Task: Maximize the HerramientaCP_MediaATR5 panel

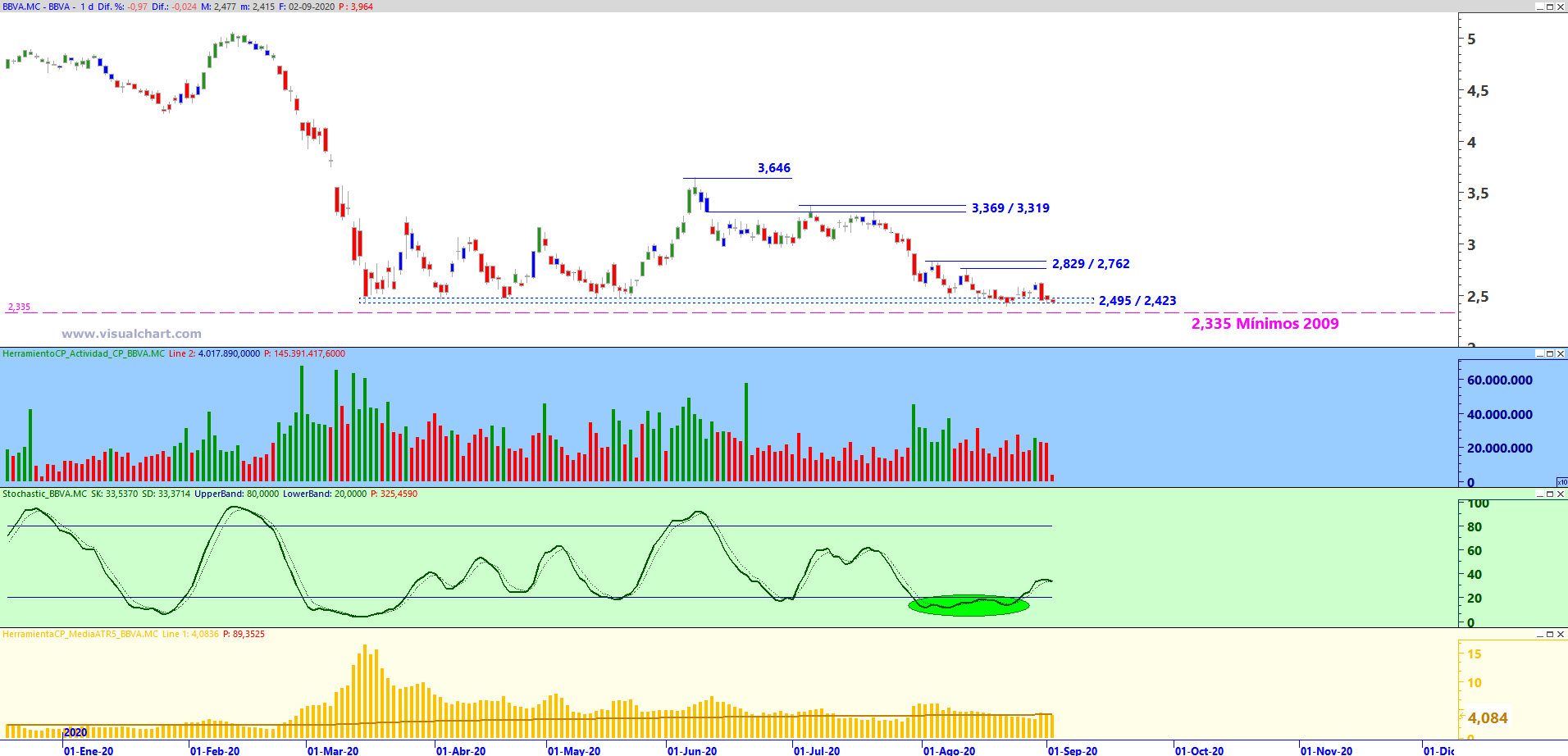Action: tap(1550, 634)
